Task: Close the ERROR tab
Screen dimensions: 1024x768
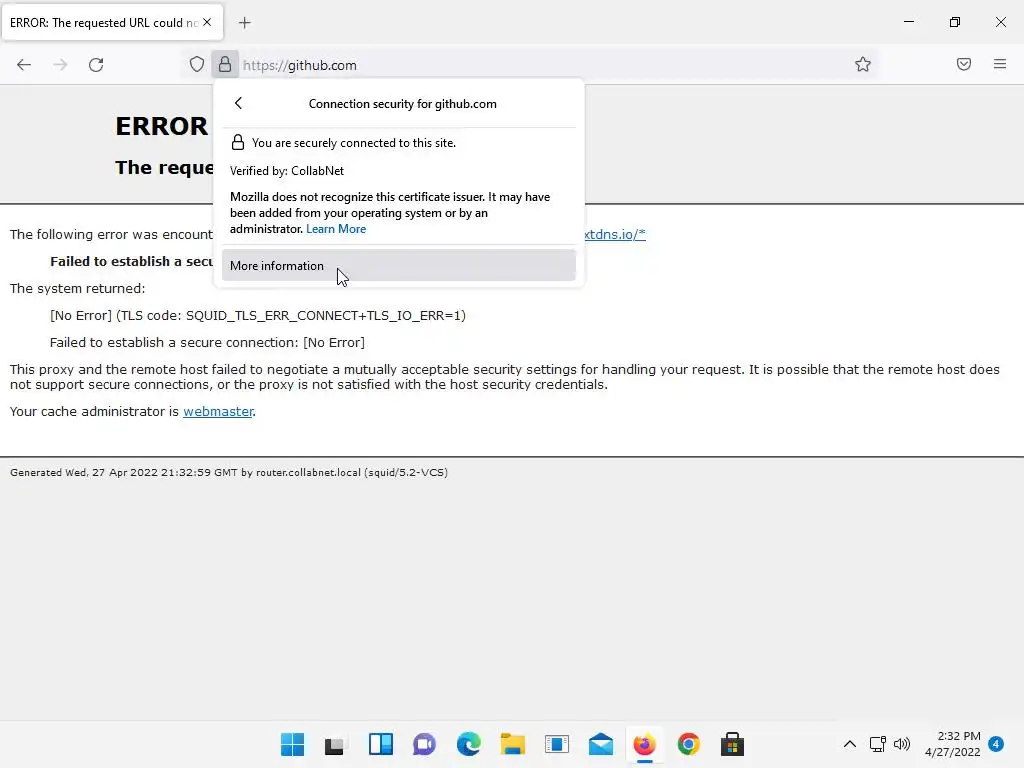Action: 207,22
